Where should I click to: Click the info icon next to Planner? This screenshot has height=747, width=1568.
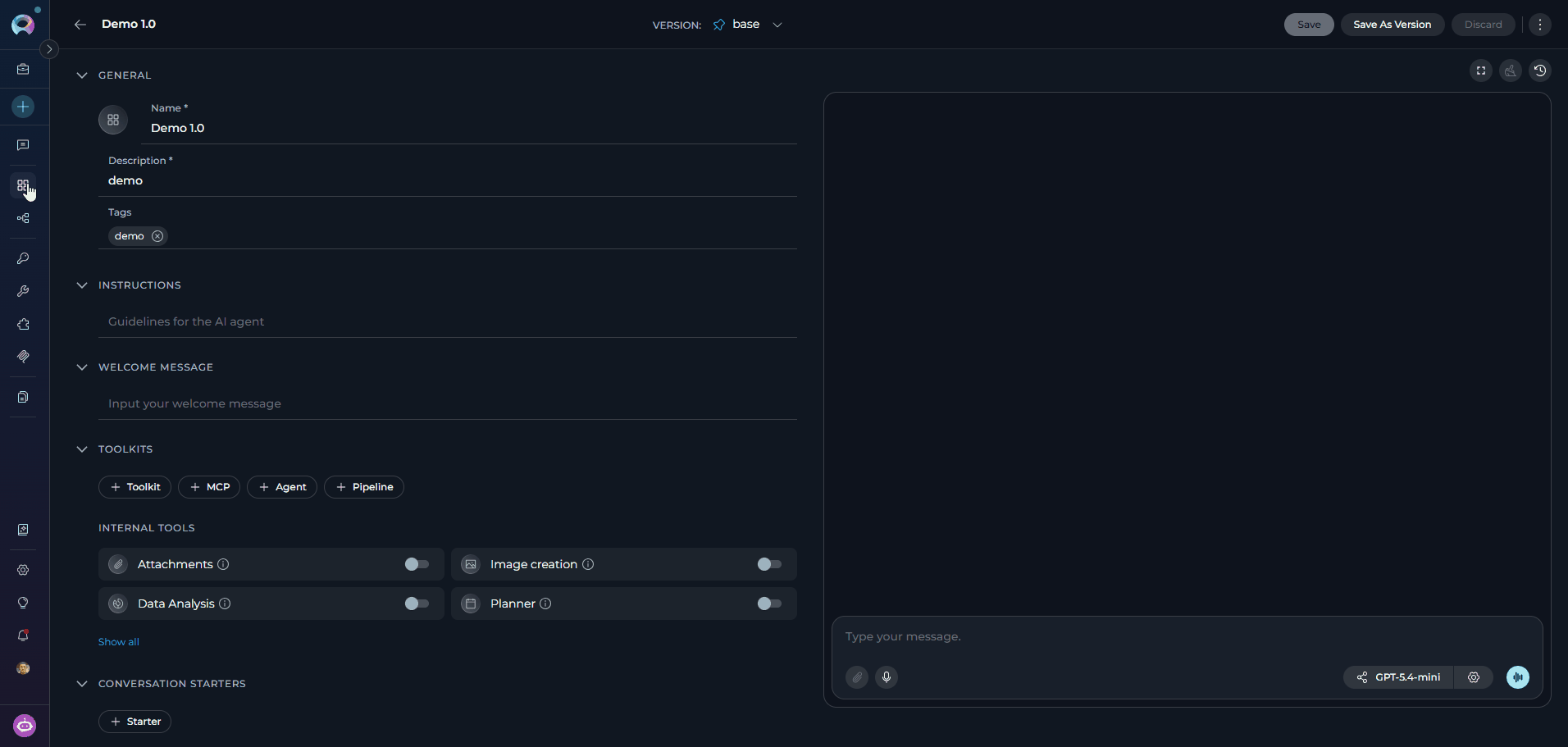tap(545, 604)
